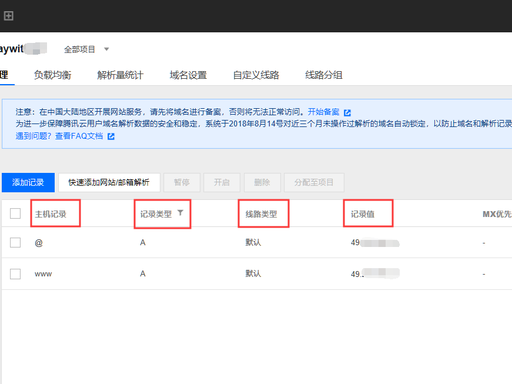Click the 添加记录 button
The width and height of the screenshot is (512, 384).
tap(28, 182)
